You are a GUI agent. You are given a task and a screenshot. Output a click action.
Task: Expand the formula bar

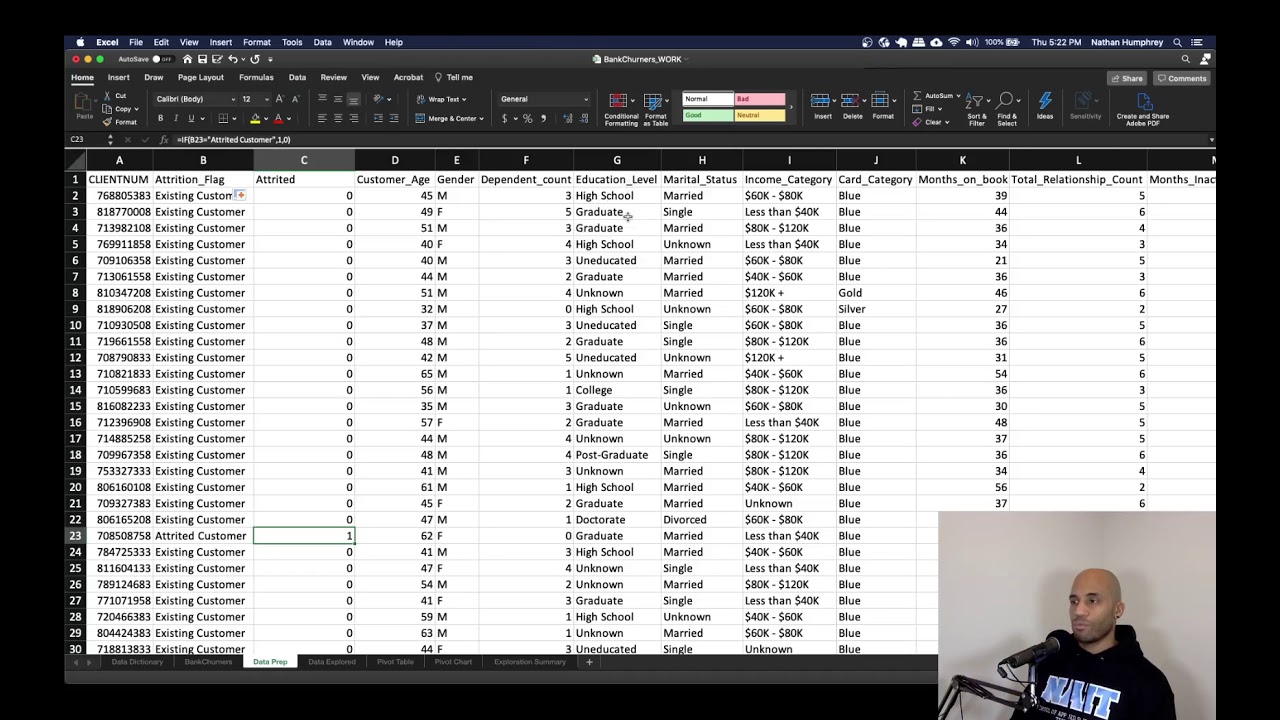point(1211,140)
